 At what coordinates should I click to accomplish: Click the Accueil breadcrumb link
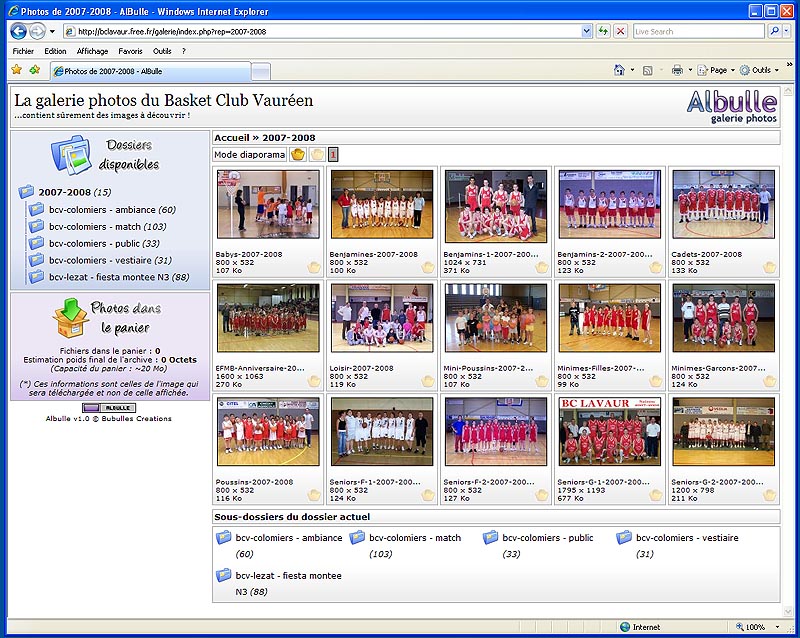[x=232, y=138]
